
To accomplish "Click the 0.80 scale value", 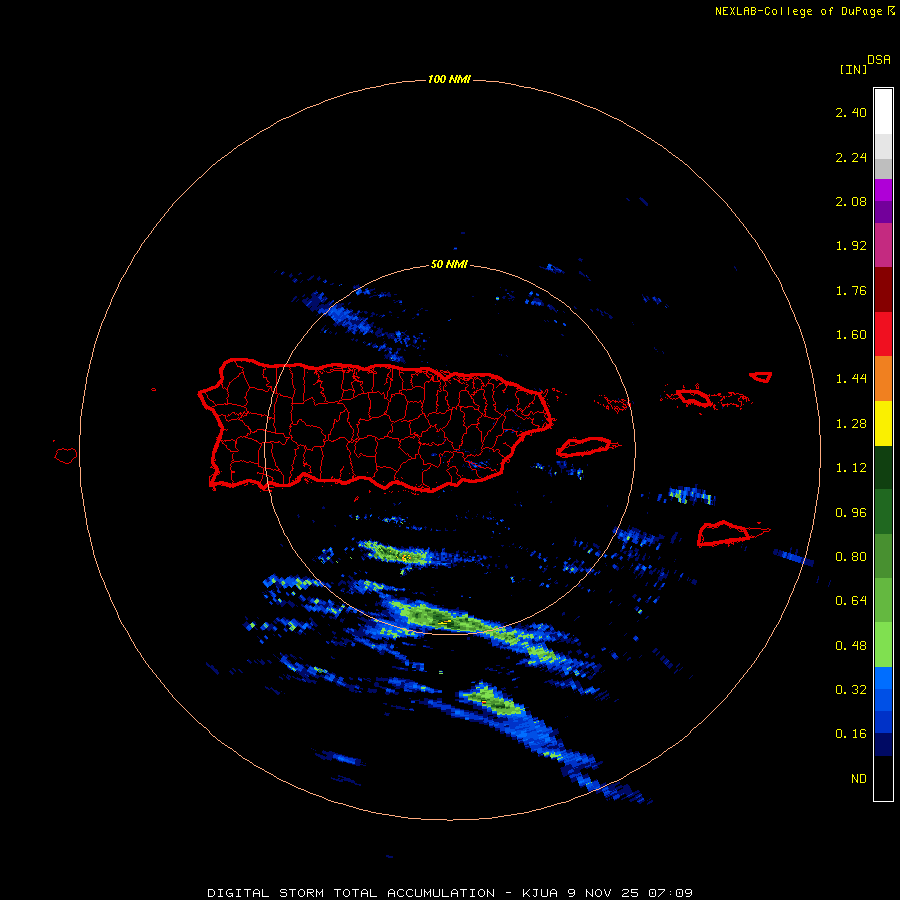I will (x=851, y=557).
